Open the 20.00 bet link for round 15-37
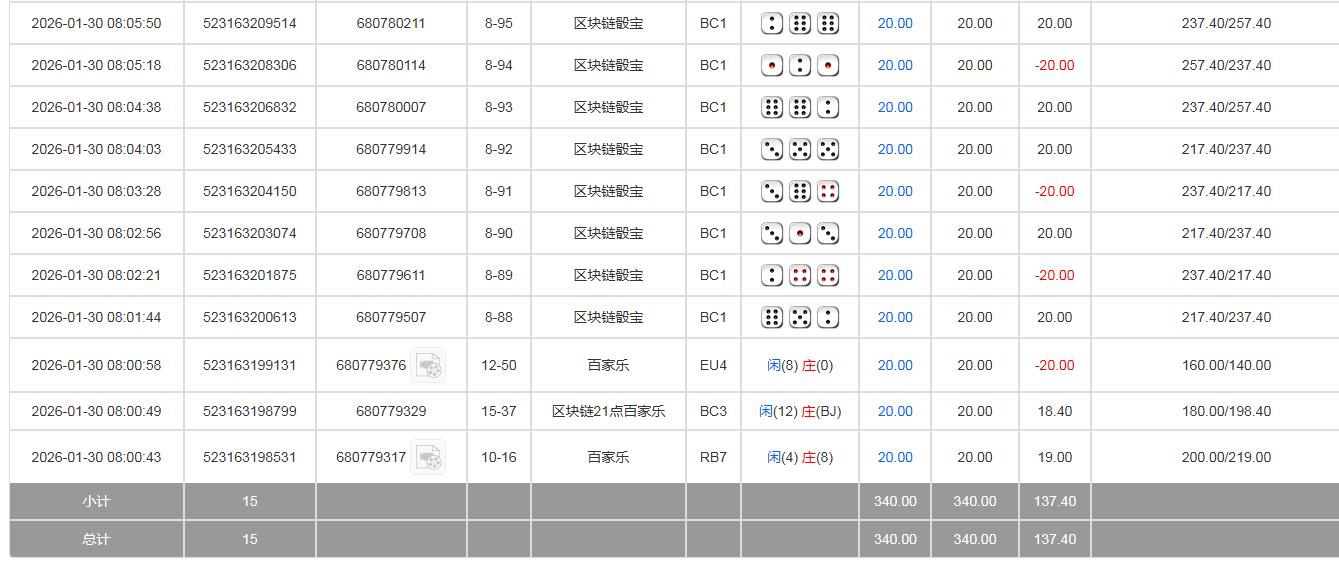The image size is (1339, 581). tap(893, 411)
